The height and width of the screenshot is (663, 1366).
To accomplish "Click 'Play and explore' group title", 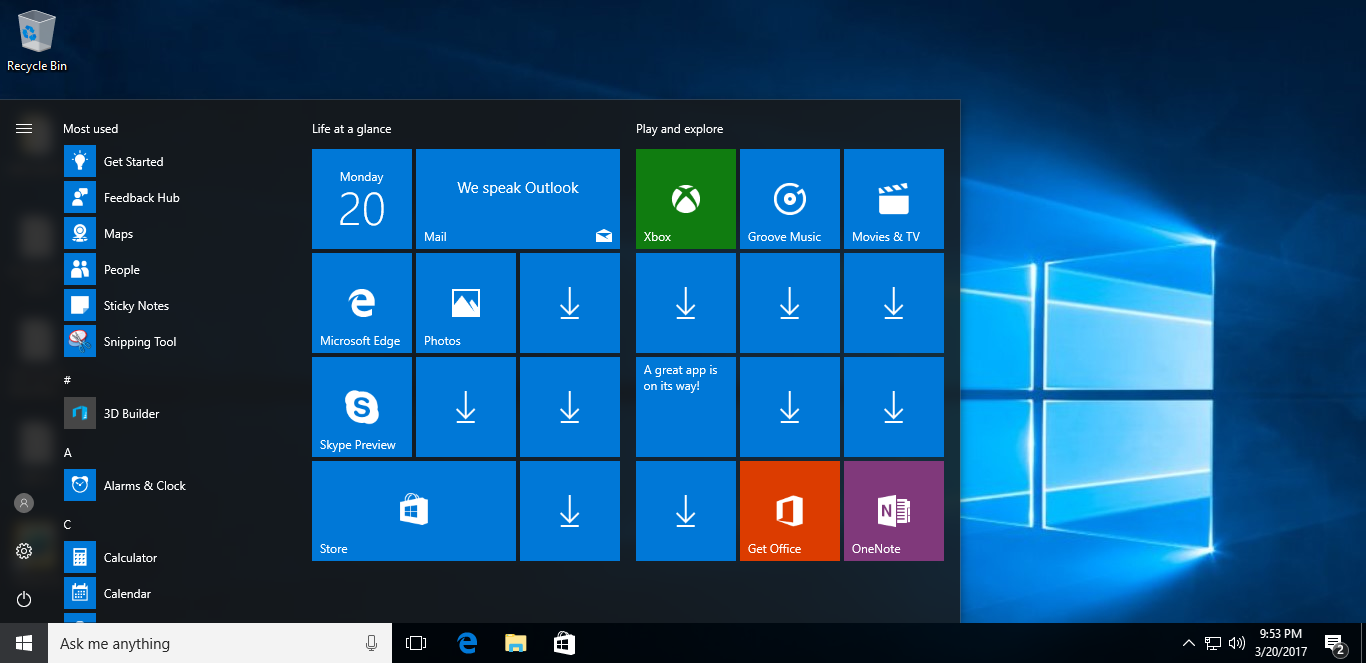I will click(x=680, y=129).
